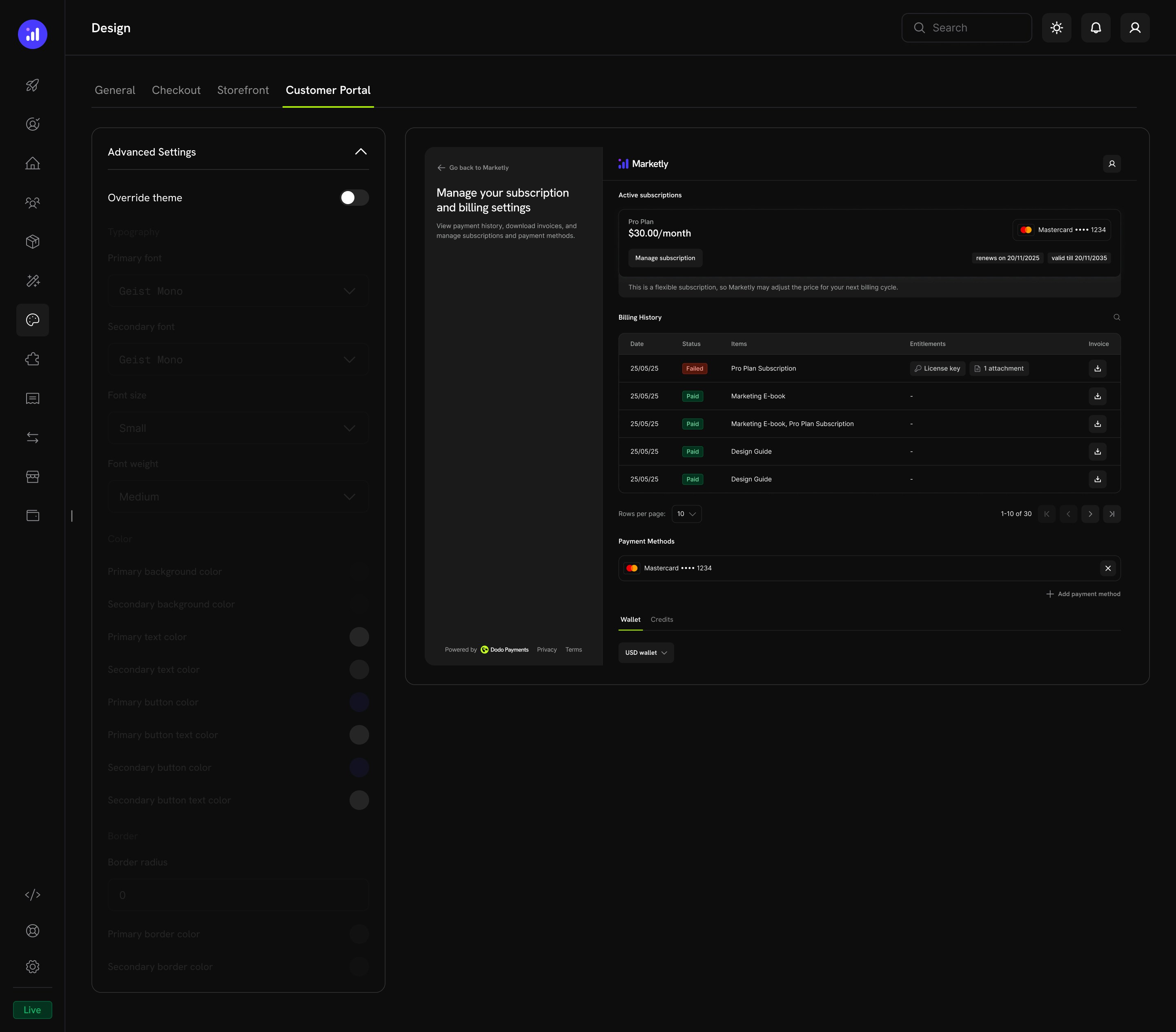Viewport: 1176px width, 1032px height.
Task: Select the magic wand tool in sidebar
Action: point(32,281)
